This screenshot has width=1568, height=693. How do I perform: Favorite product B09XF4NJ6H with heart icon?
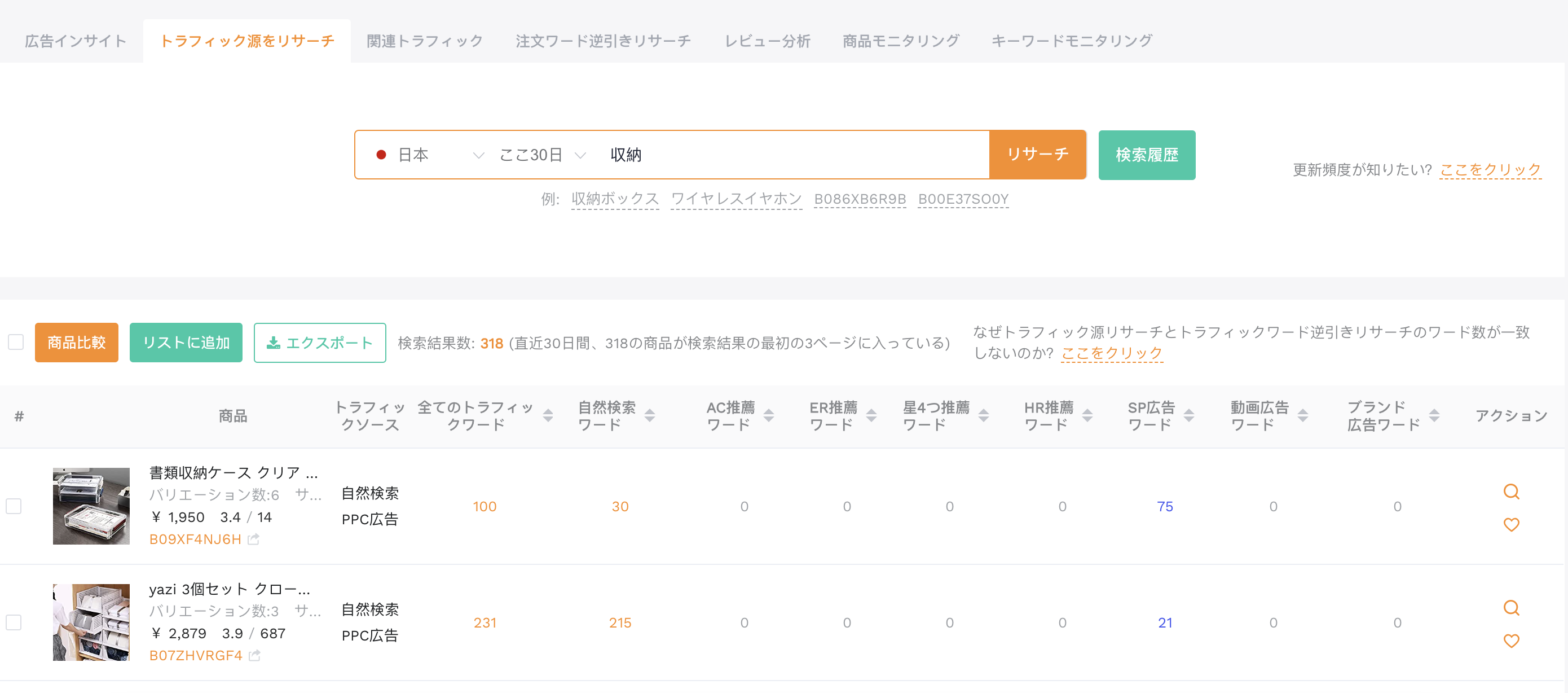(1511, 524)
